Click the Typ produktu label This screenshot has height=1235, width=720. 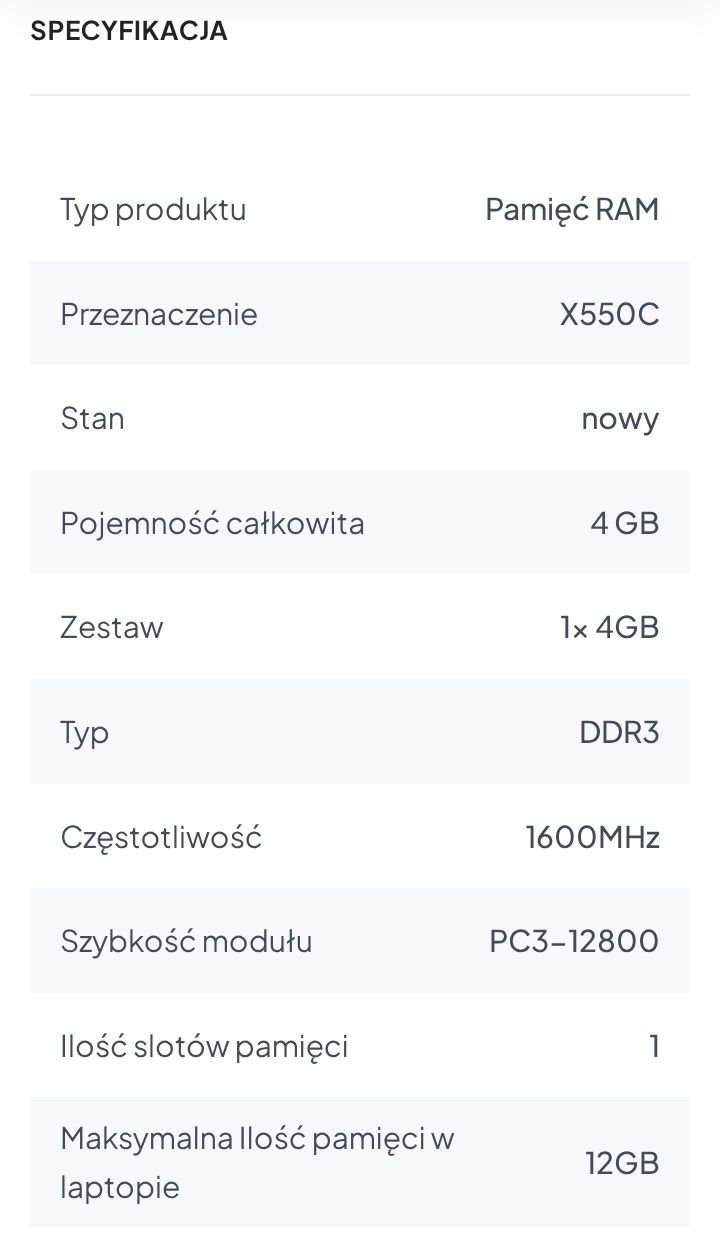tap(153, 210)
